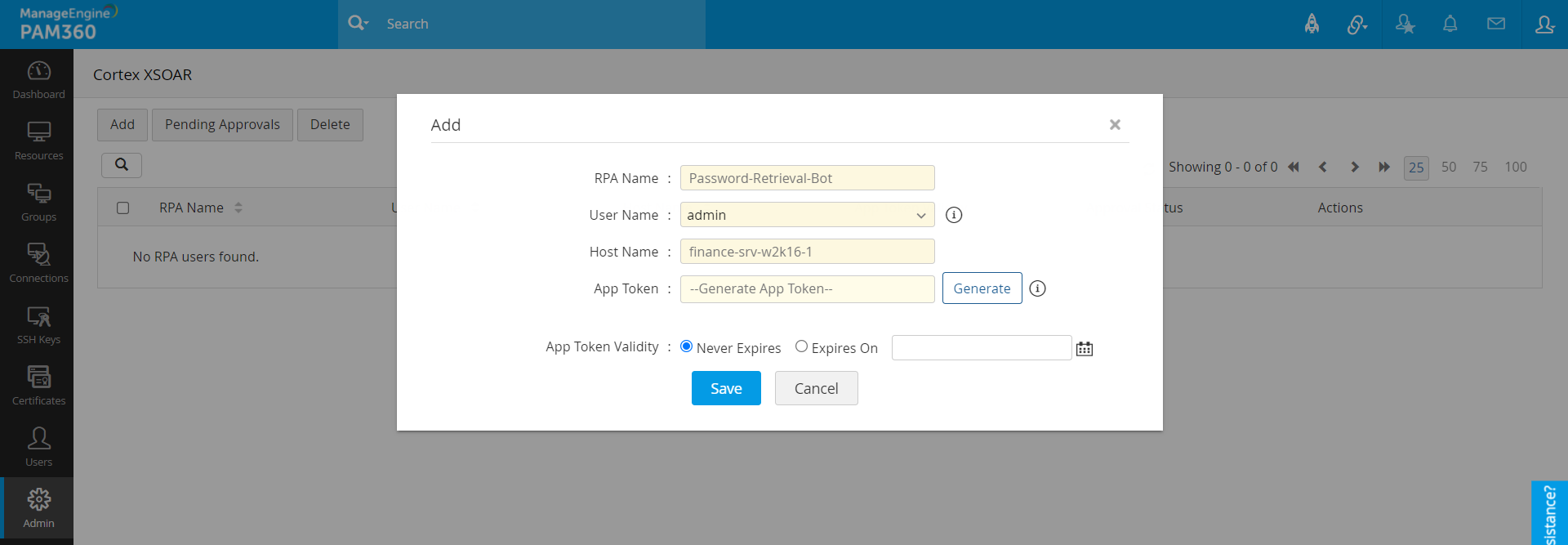
Task: Click the expiry date input field
Action: (982, 348)
